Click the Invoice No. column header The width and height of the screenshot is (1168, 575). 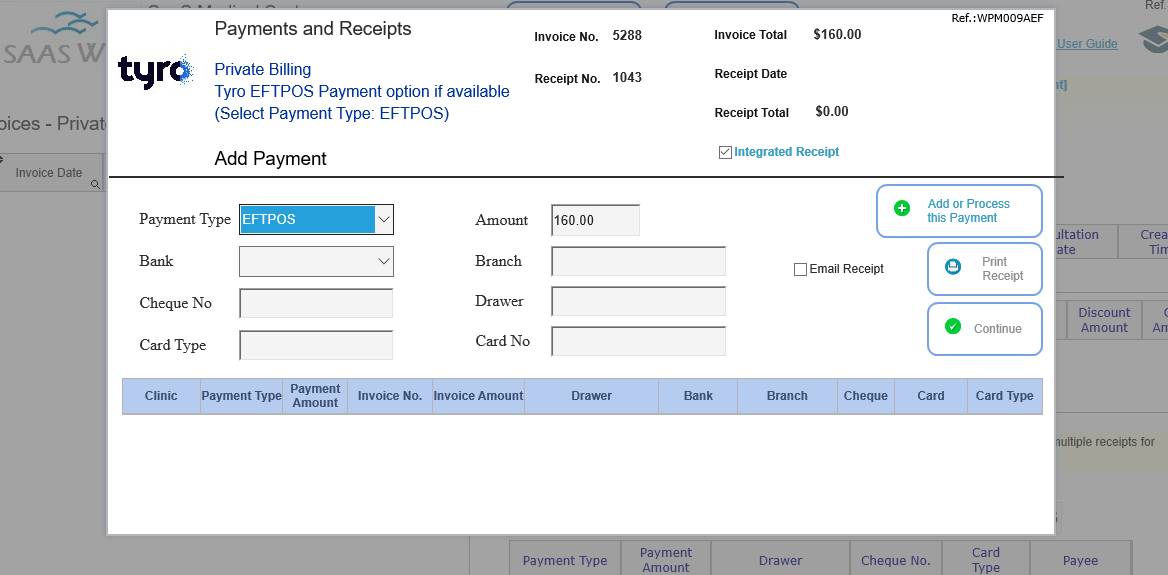pyautogui.click(x=390, y=396)
